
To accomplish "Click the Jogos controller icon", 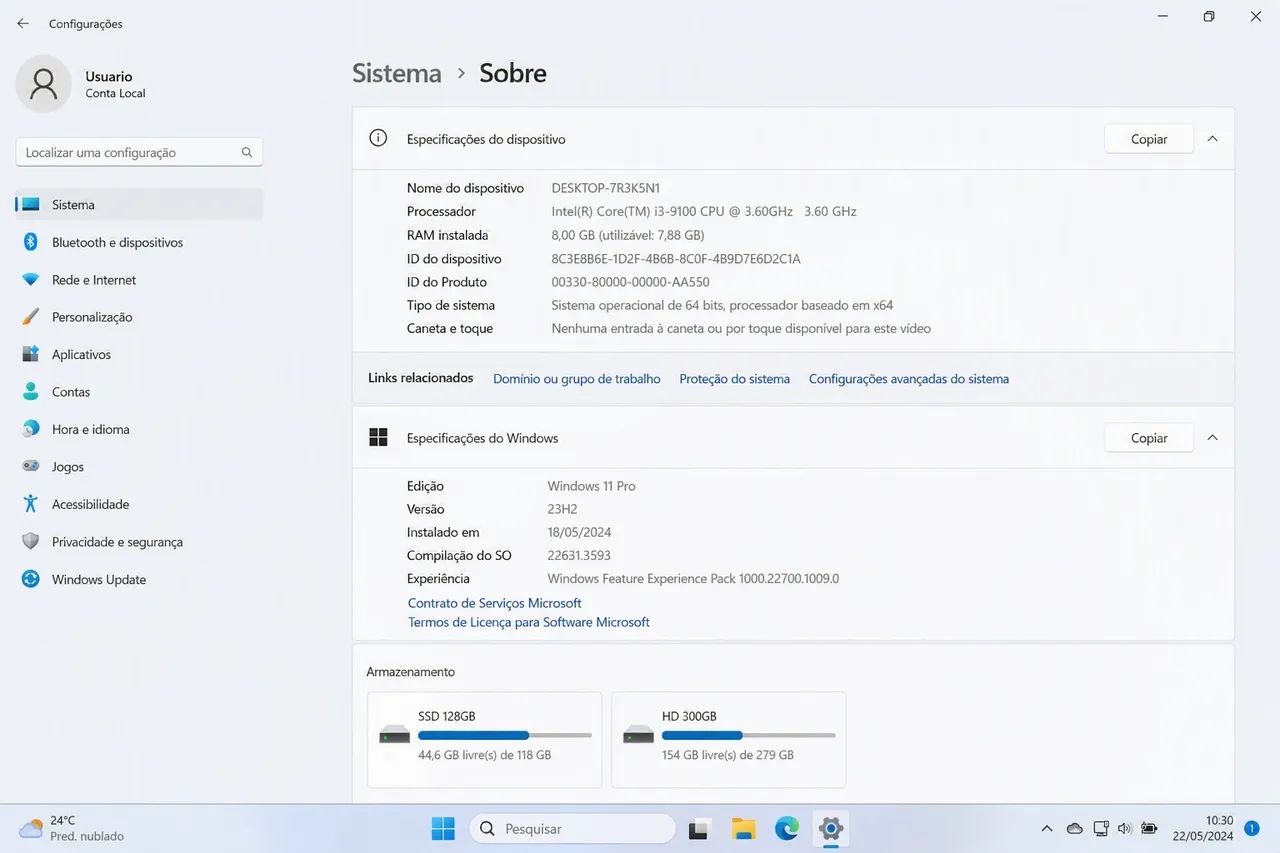I will coord(31,466).
